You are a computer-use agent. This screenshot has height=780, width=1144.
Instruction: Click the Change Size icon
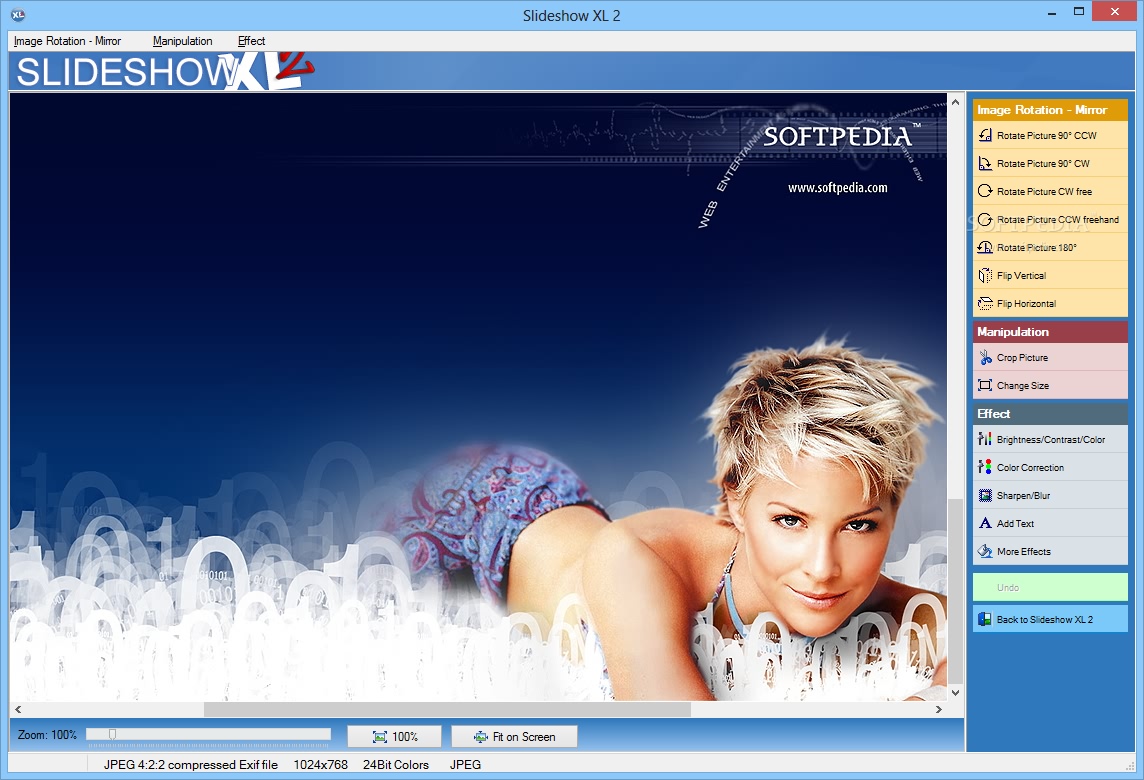pos(985,385)
